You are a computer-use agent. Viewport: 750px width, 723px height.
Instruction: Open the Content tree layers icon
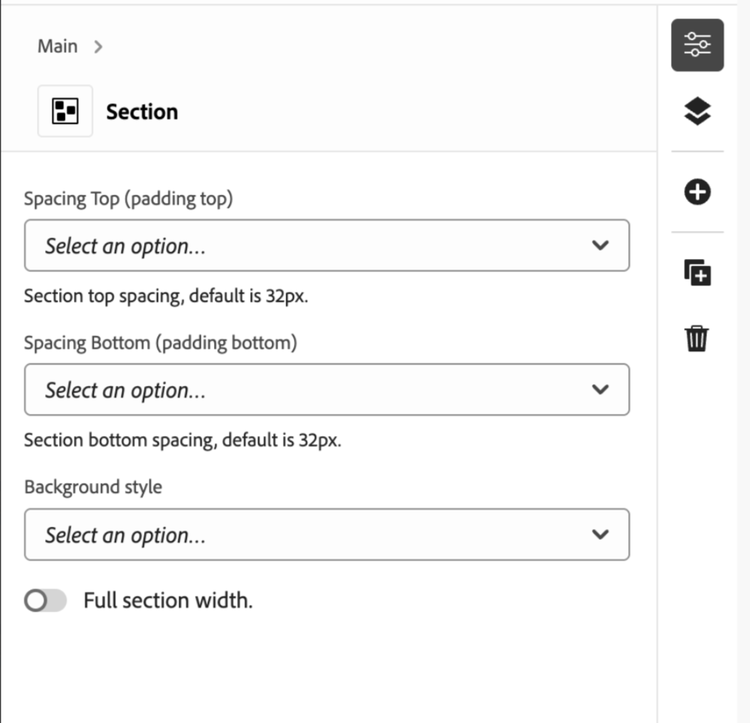coord(697,111)
